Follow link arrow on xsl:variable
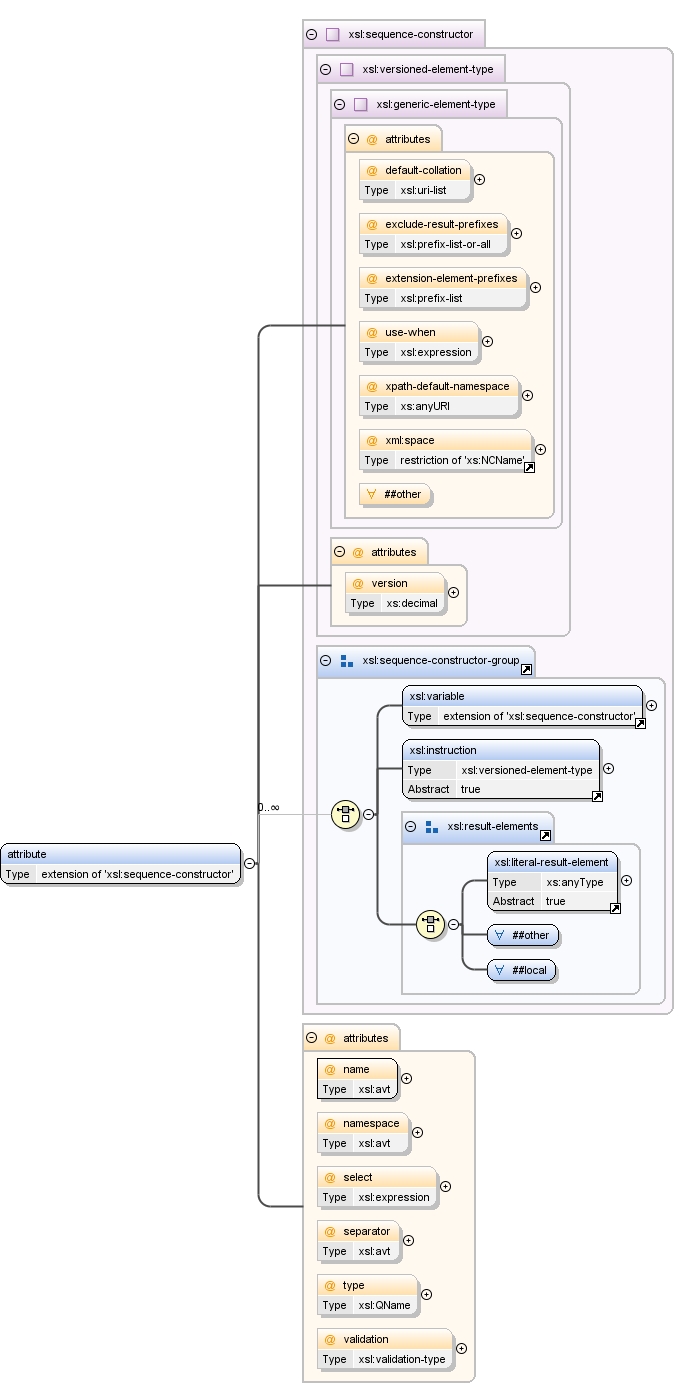 pyautogui.click(x=640, y=723)
